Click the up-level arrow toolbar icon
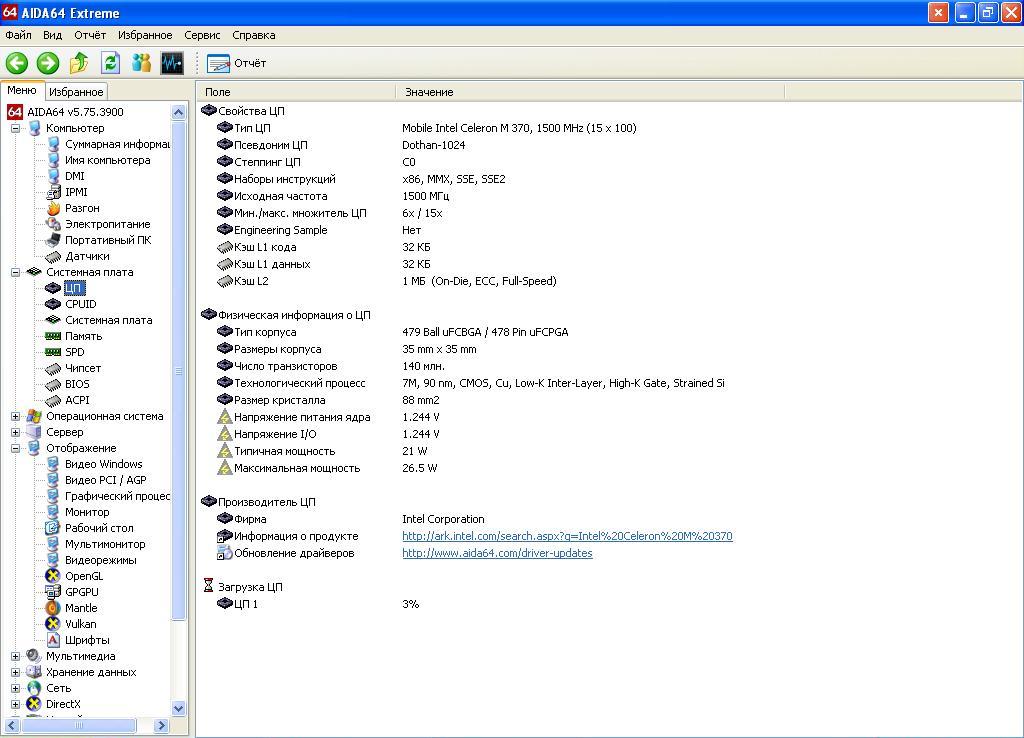The width and height of the screenshot is (1024, 738). click(x=79, y=63)
